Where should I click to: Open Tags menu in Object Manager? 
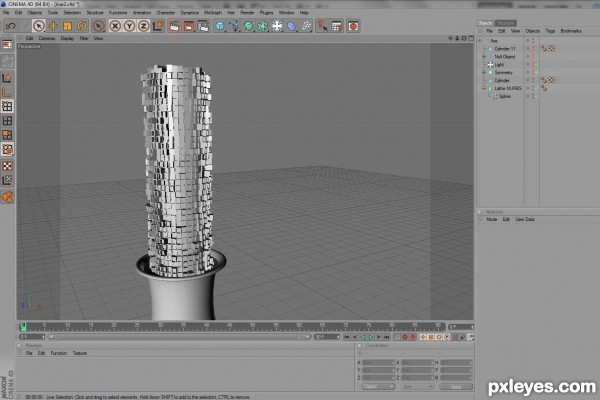point(550,31)
